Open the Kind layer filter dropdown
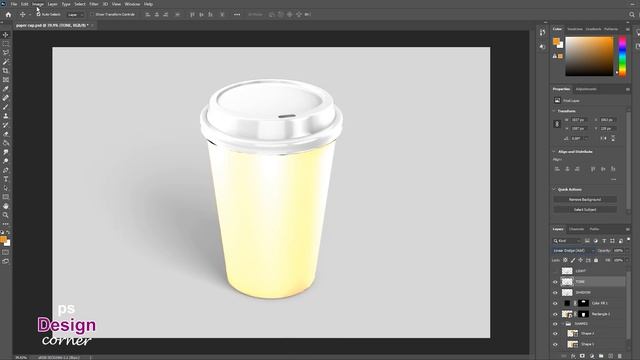The width and height of the screenshot is (640, 360). tap(567, 241)
